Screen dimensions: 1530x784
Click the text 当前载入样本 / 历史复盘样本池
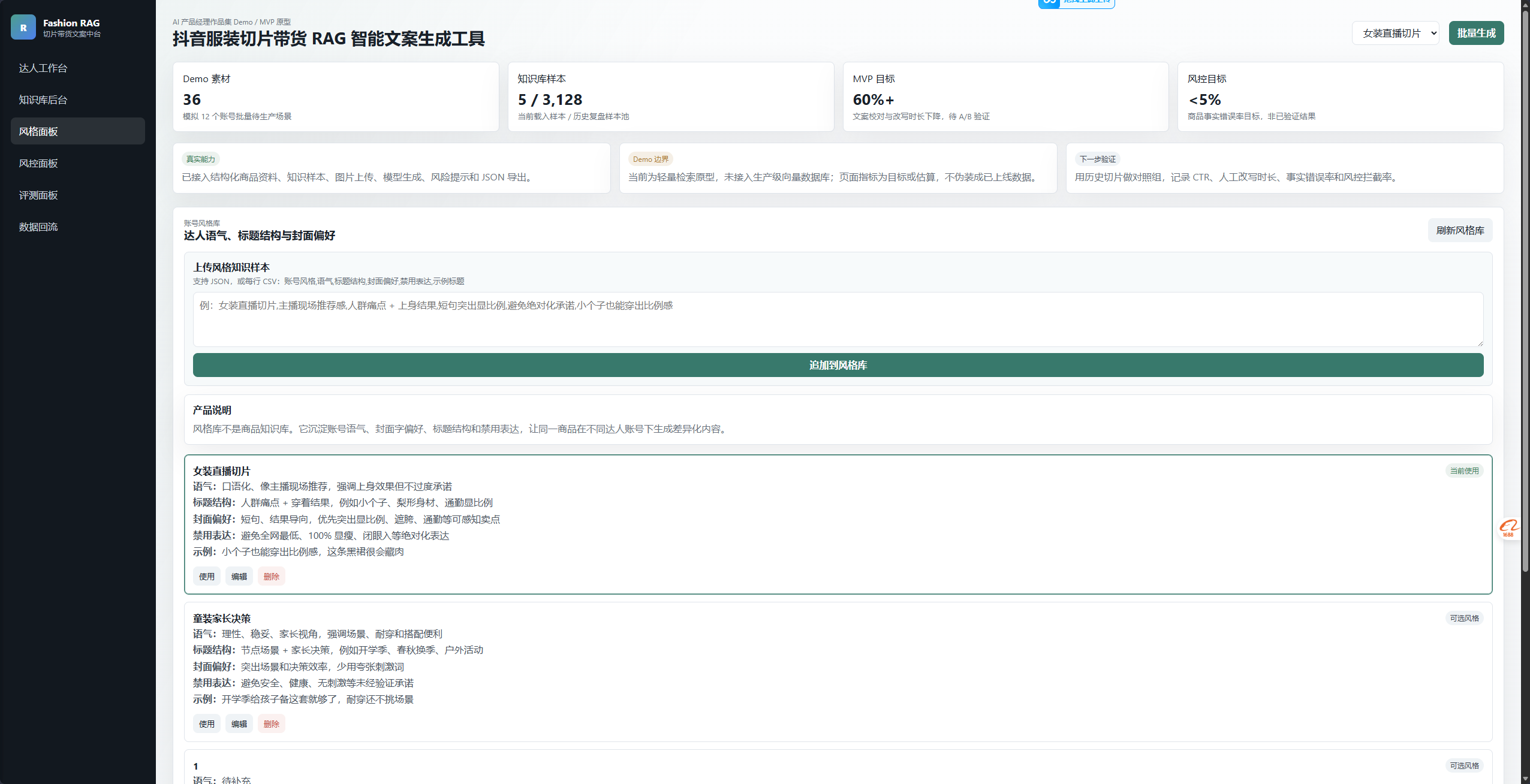coord(573,116)
